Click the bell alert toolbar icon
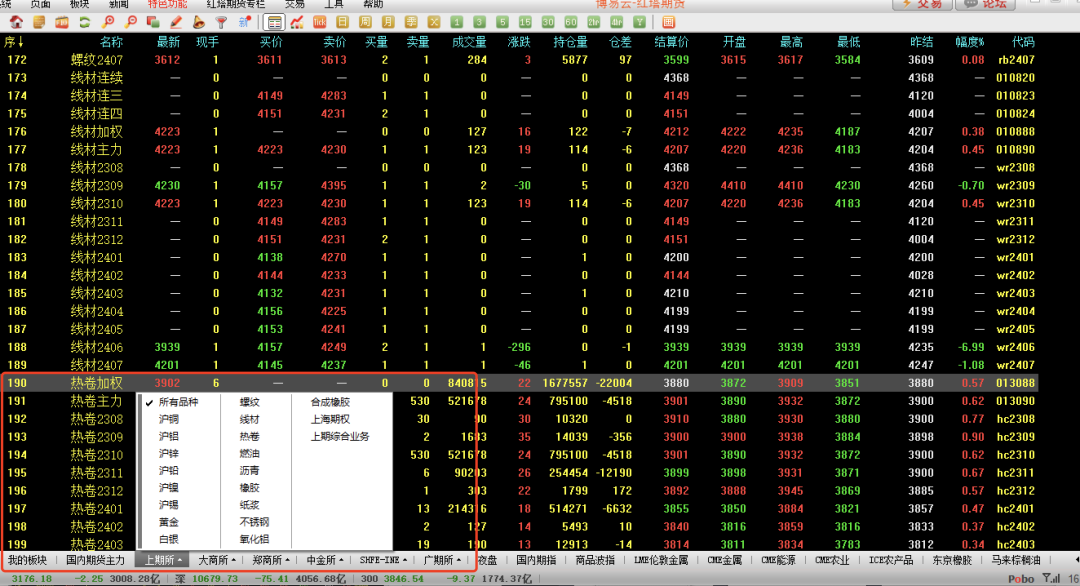1080x586 pixels. coord(198,22)
